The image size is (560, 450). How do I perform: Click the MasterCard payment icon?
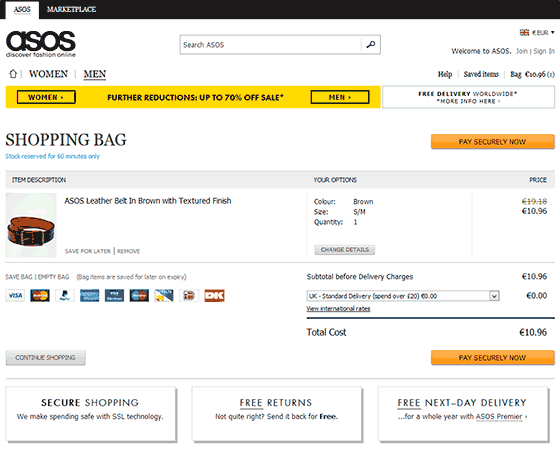pos(40,296)
